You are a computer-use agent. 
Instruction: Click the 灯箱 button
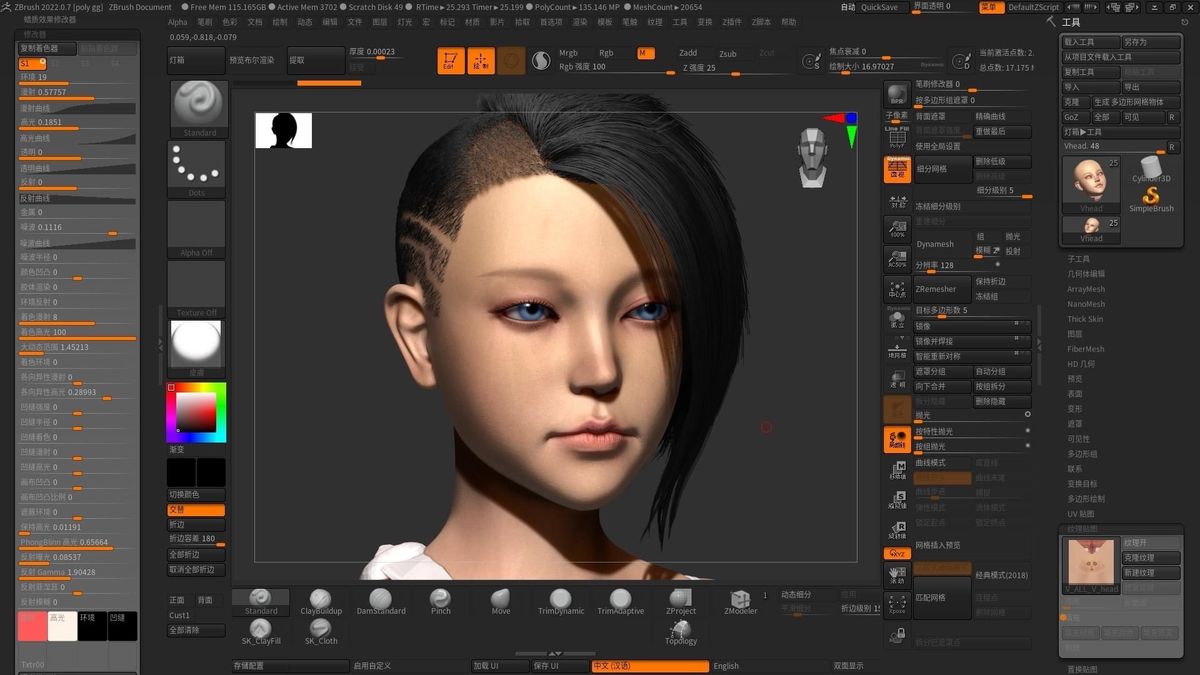[x=196, y=61]
